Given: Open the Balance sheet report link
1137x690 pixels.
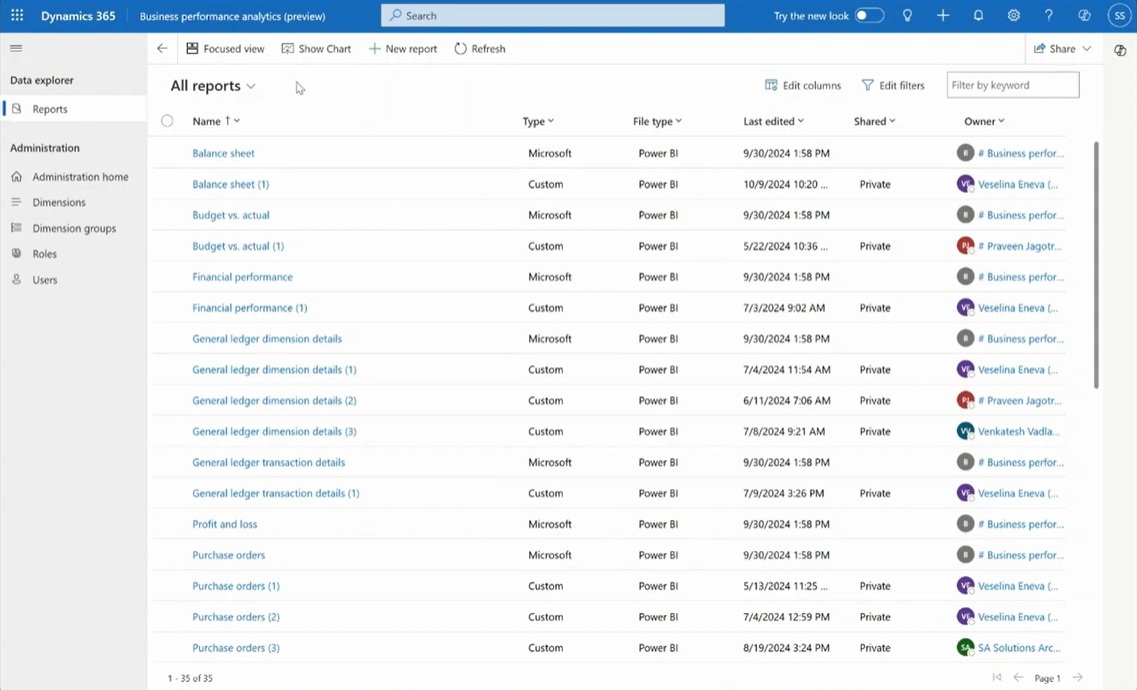Looking at the screenshot, I should point(223,153).
